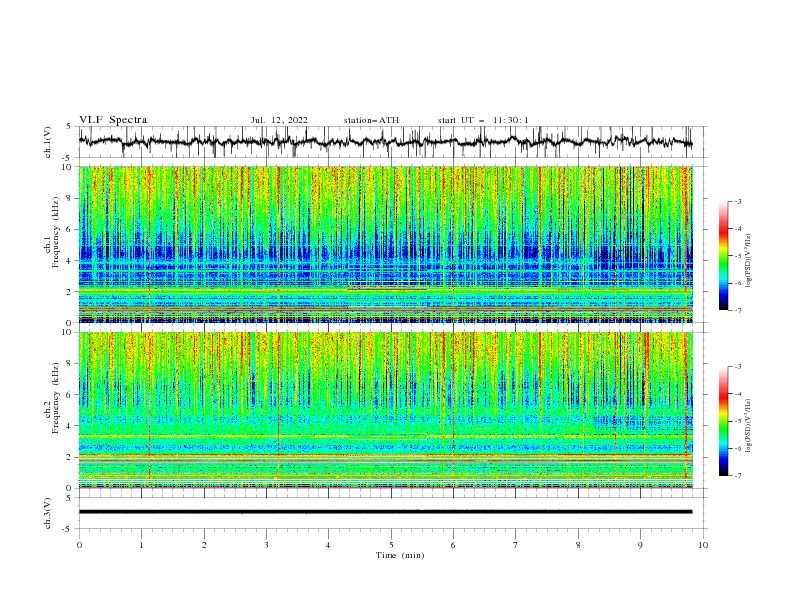
Task: Click the '-3' label on ch.1 color bar
Action: click(x=737, y=201)
